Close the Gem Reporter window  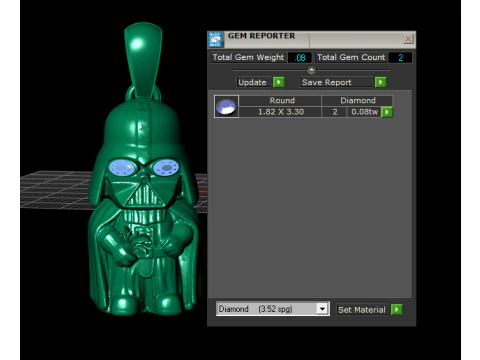pos(408,39)
